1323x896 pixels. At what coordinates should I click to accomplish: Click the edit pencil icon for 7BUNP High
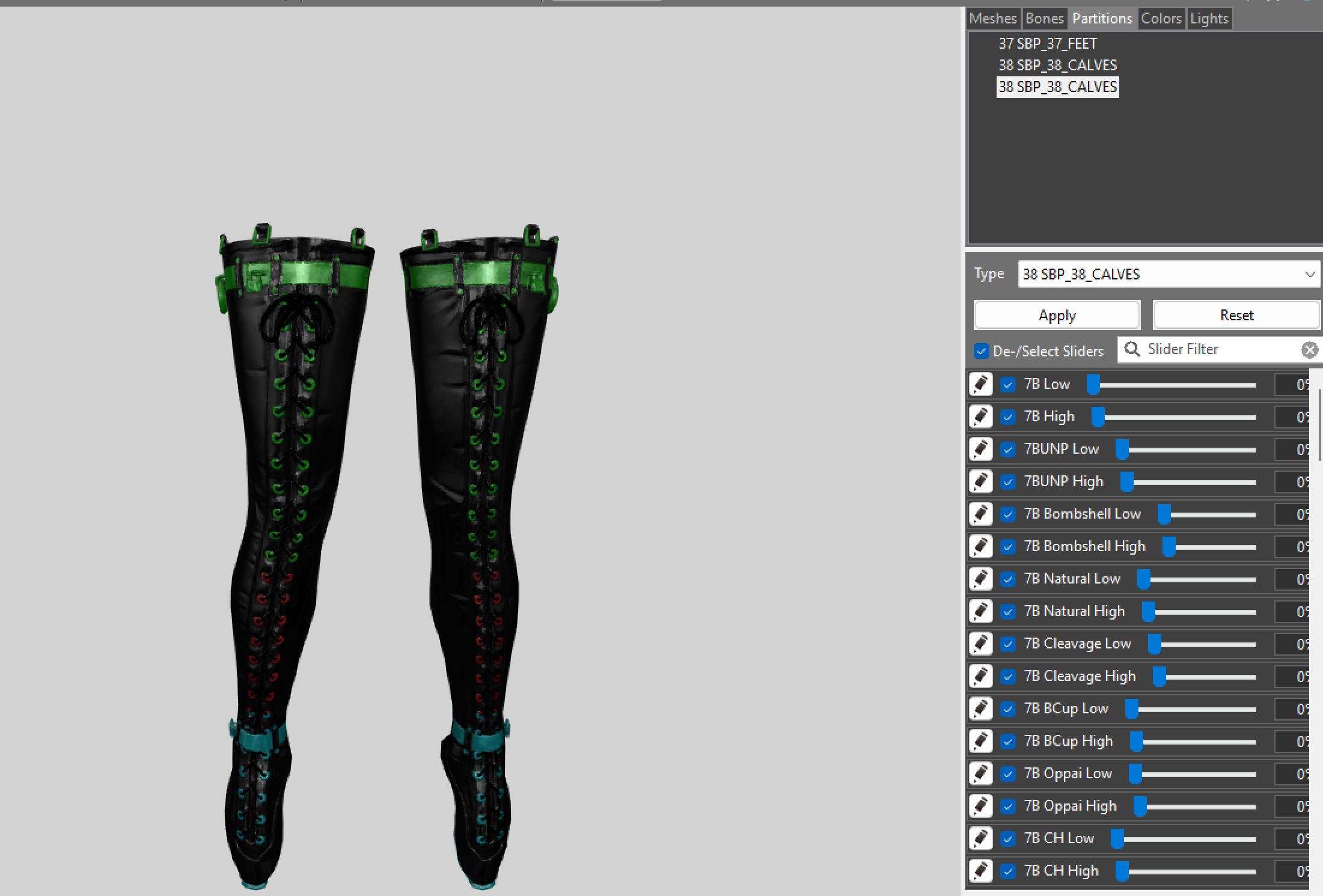(980, 481)
